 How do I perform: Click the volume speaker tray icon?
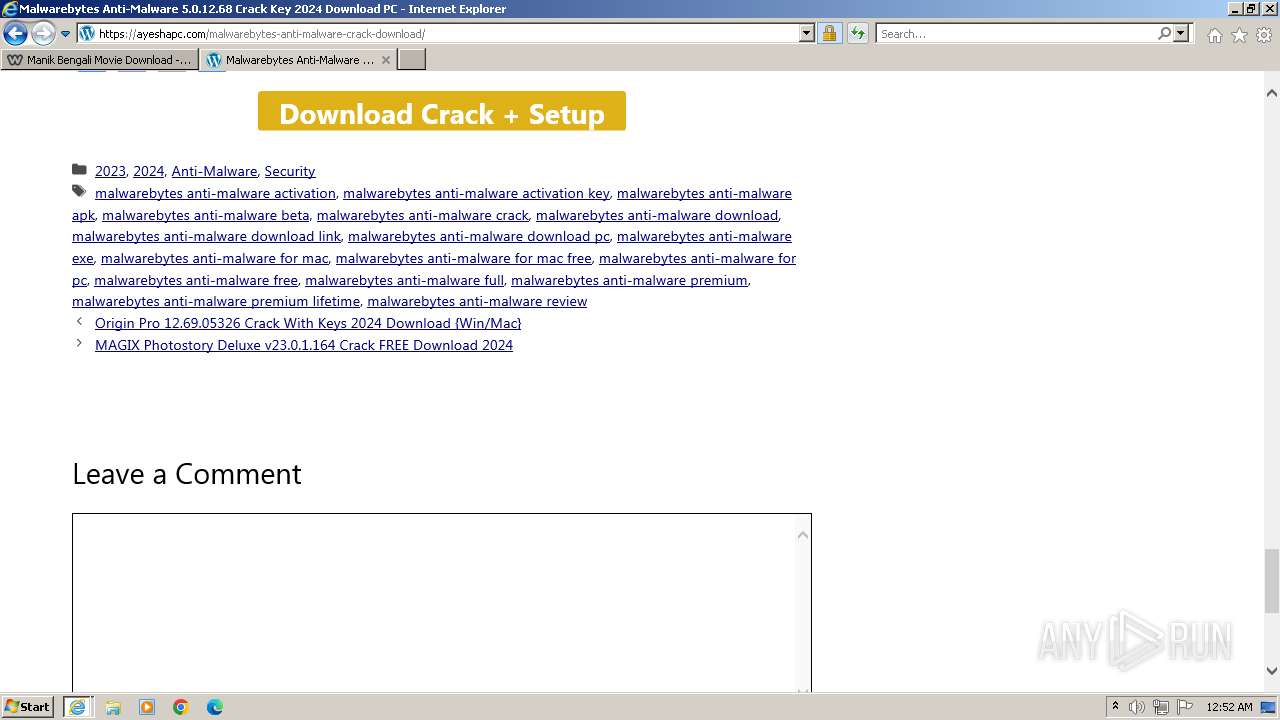(1137, 707)
